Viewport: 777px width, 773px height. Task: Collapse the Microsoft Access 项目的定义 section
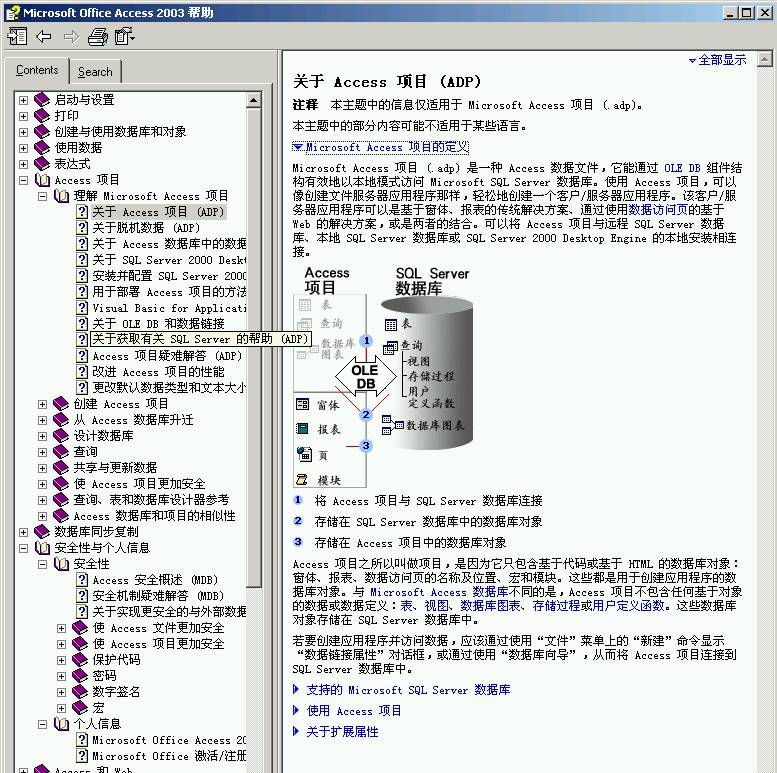point(381,147)
